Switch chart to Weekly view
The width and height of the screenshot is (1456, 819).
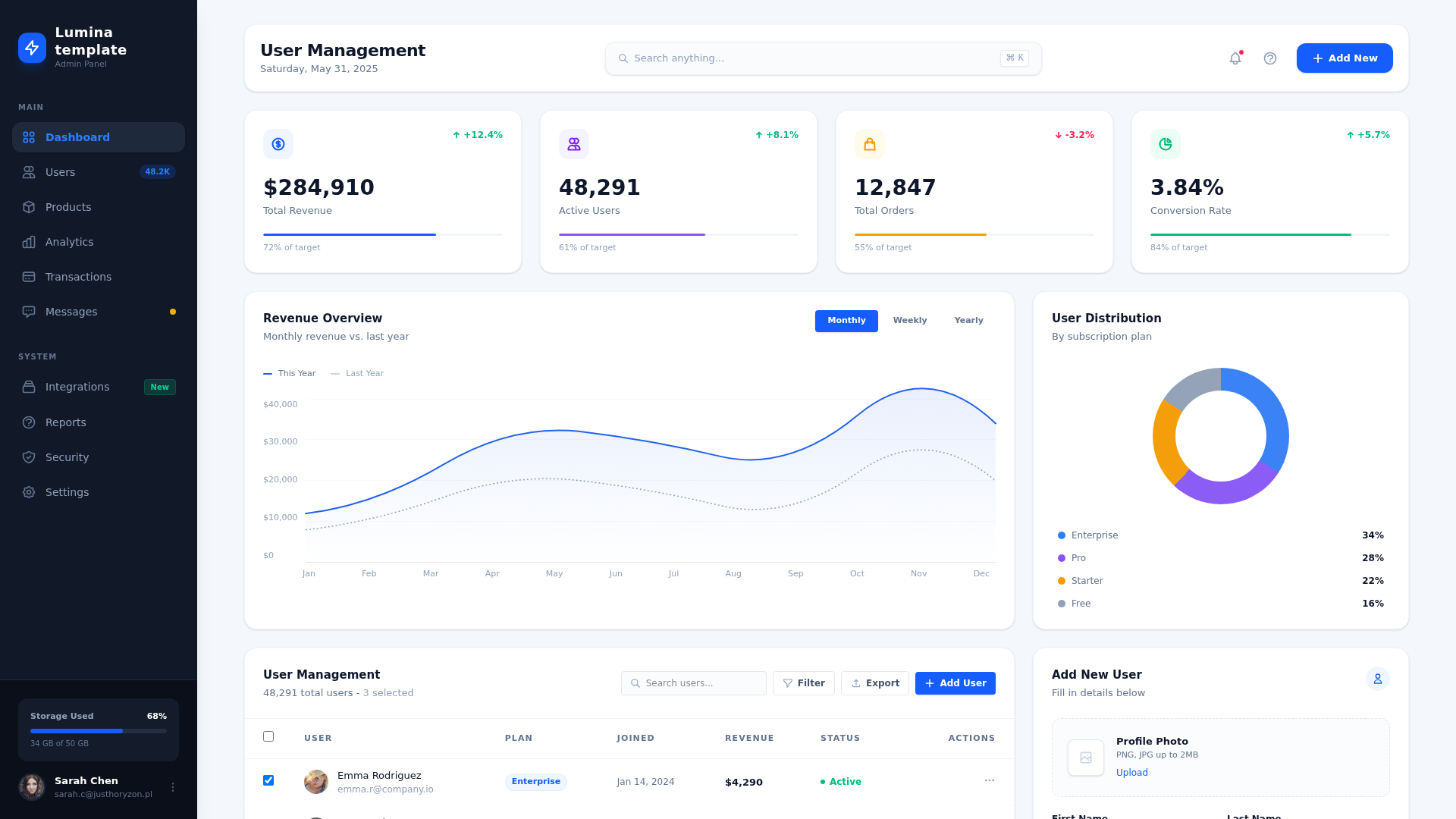(910, 321)
